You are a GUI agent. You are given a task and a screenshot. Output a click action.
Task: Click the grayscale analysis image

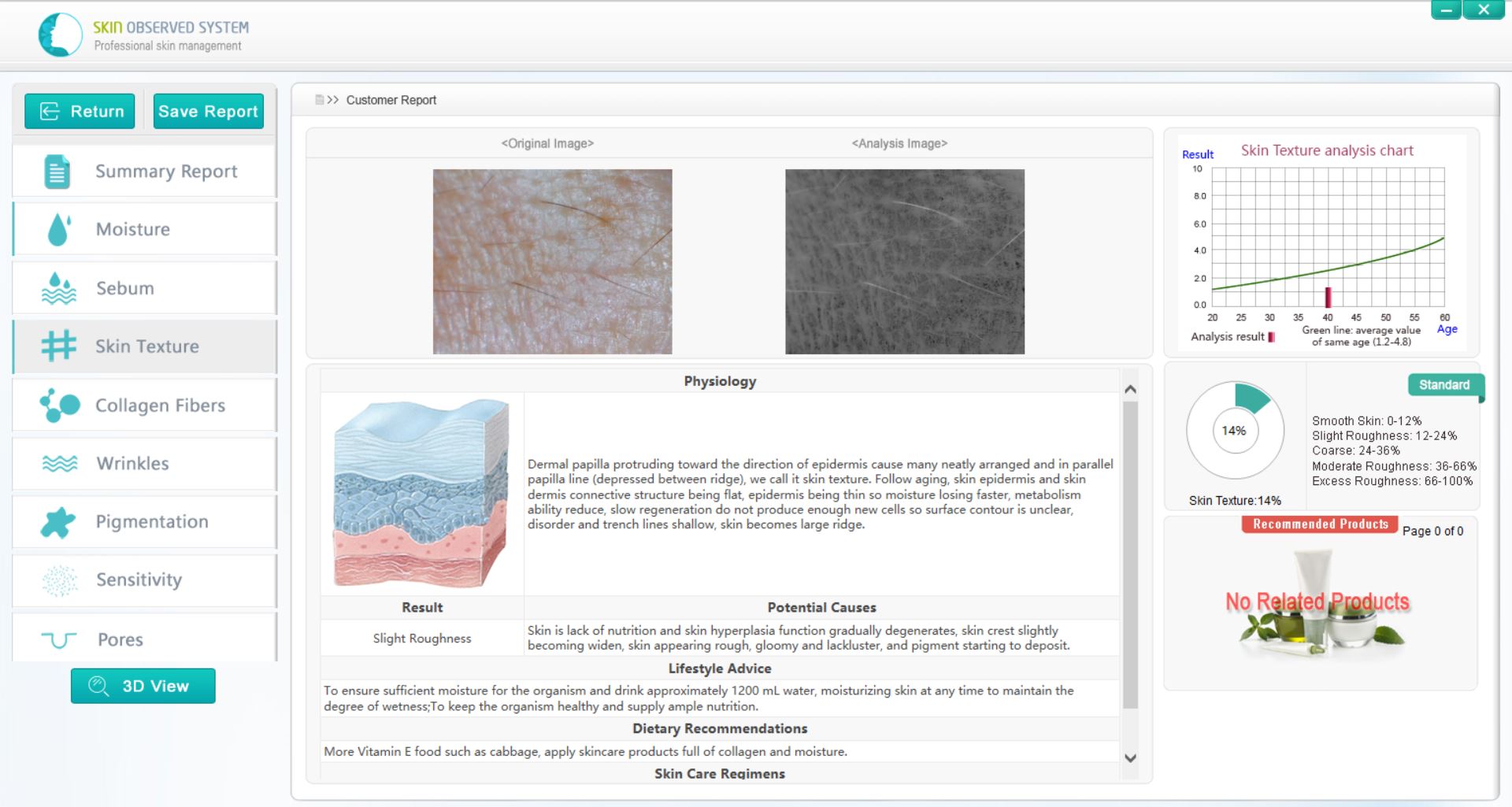coord(904,261)
